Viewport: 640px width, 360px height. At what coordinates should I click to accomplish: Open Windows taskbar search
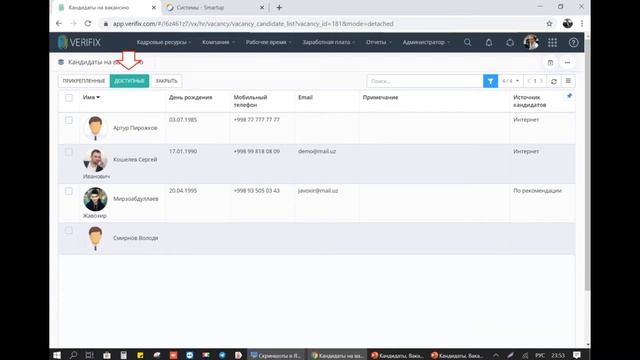73,355
